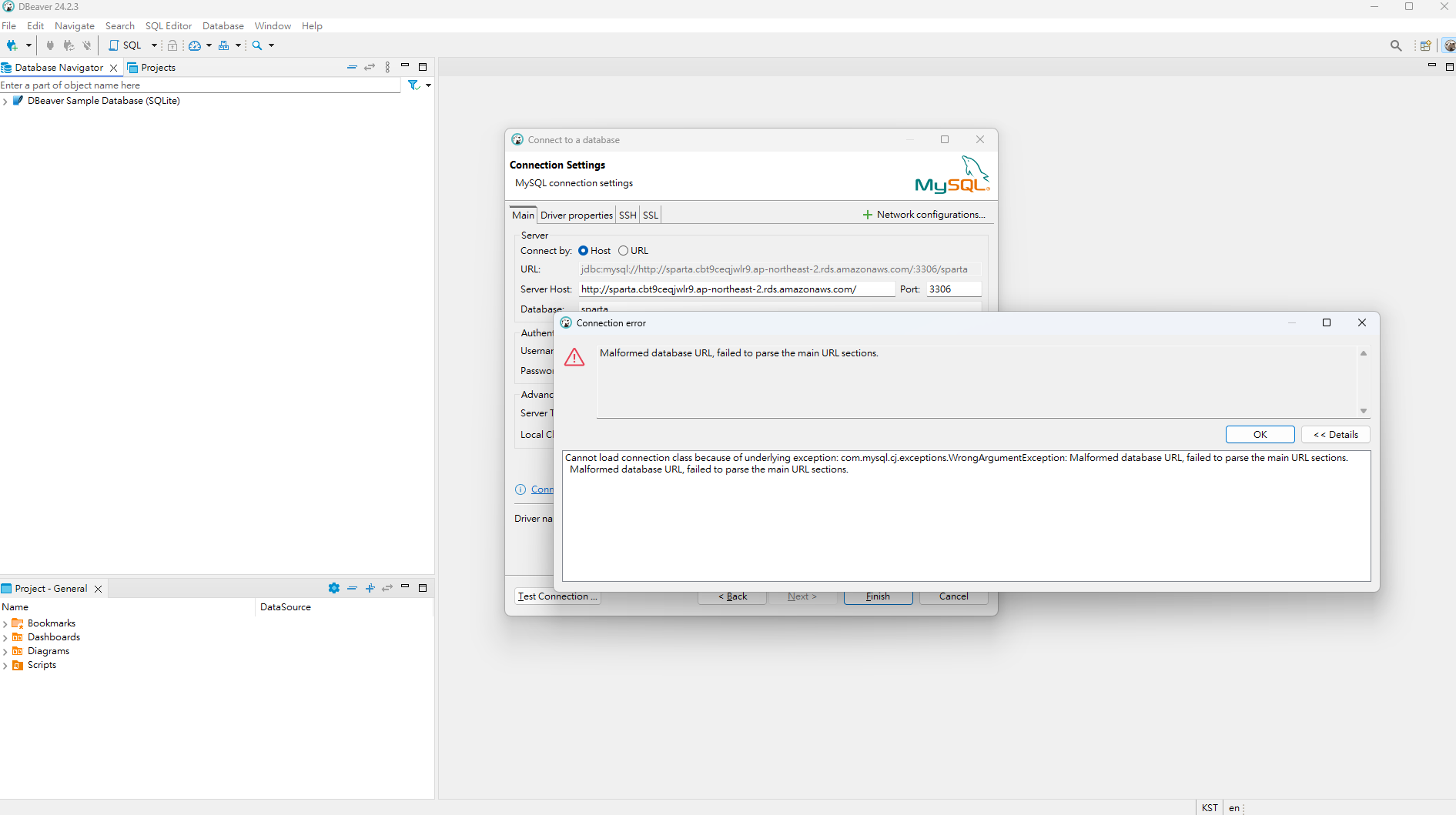
Task: Click the Open Perspective icon at top right
Action: 1425,45
